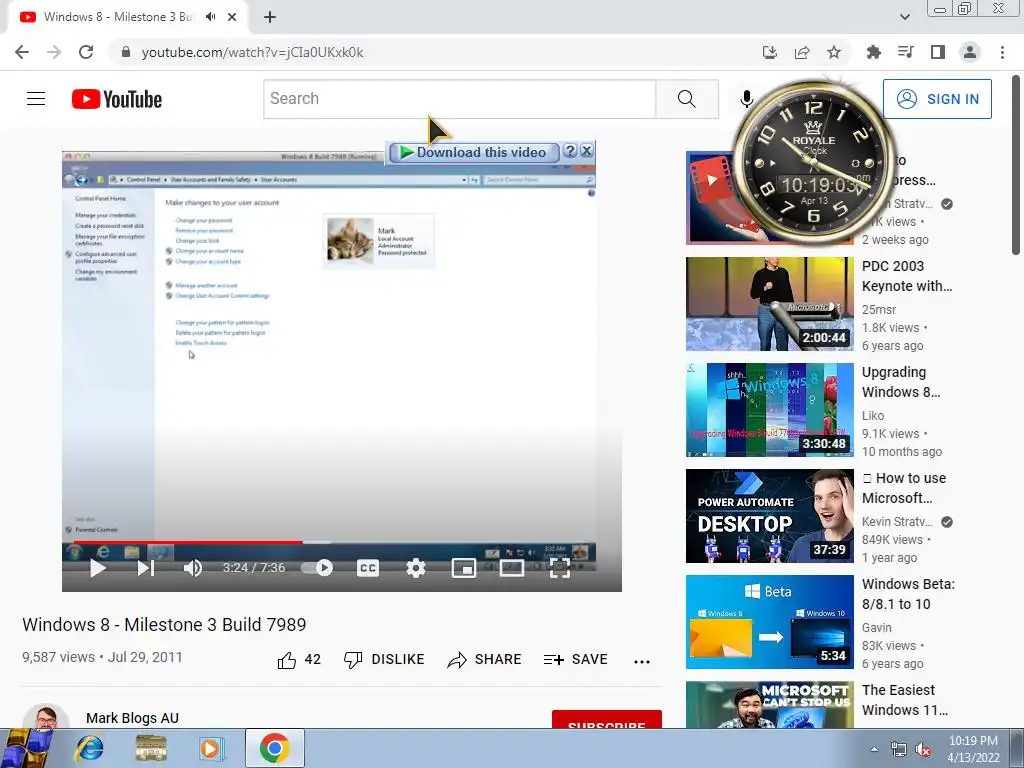Switch to miniplayer mode

coord(464,568)
